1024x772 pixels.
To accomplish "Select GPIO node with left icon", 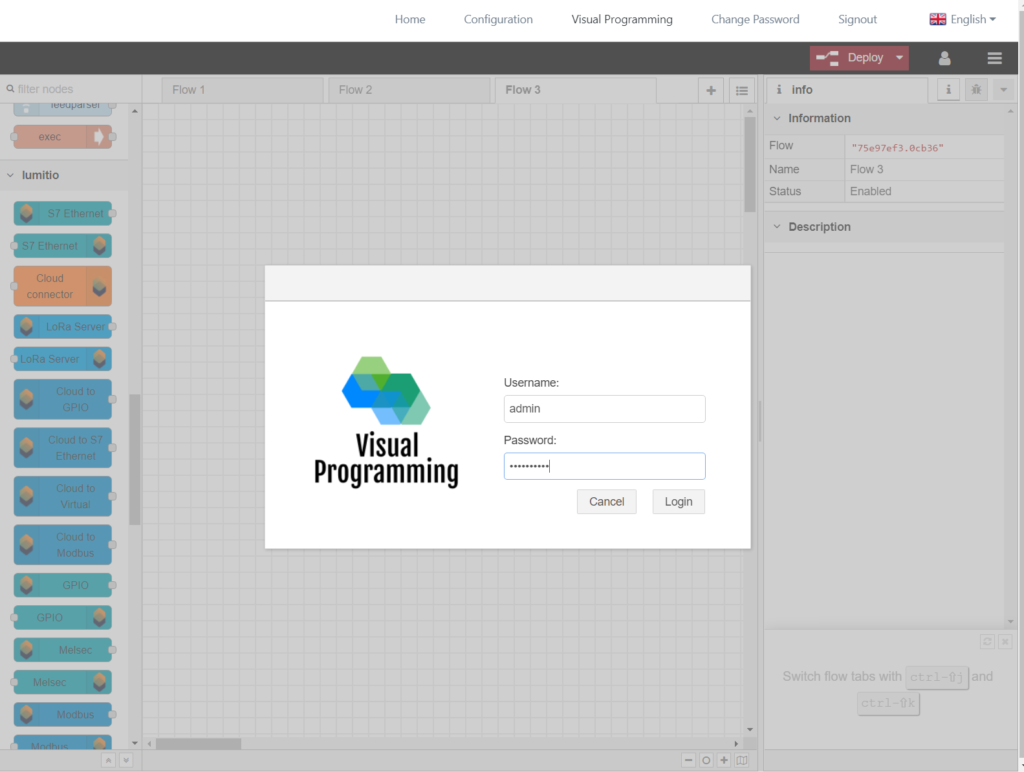I will click(63, 585).
